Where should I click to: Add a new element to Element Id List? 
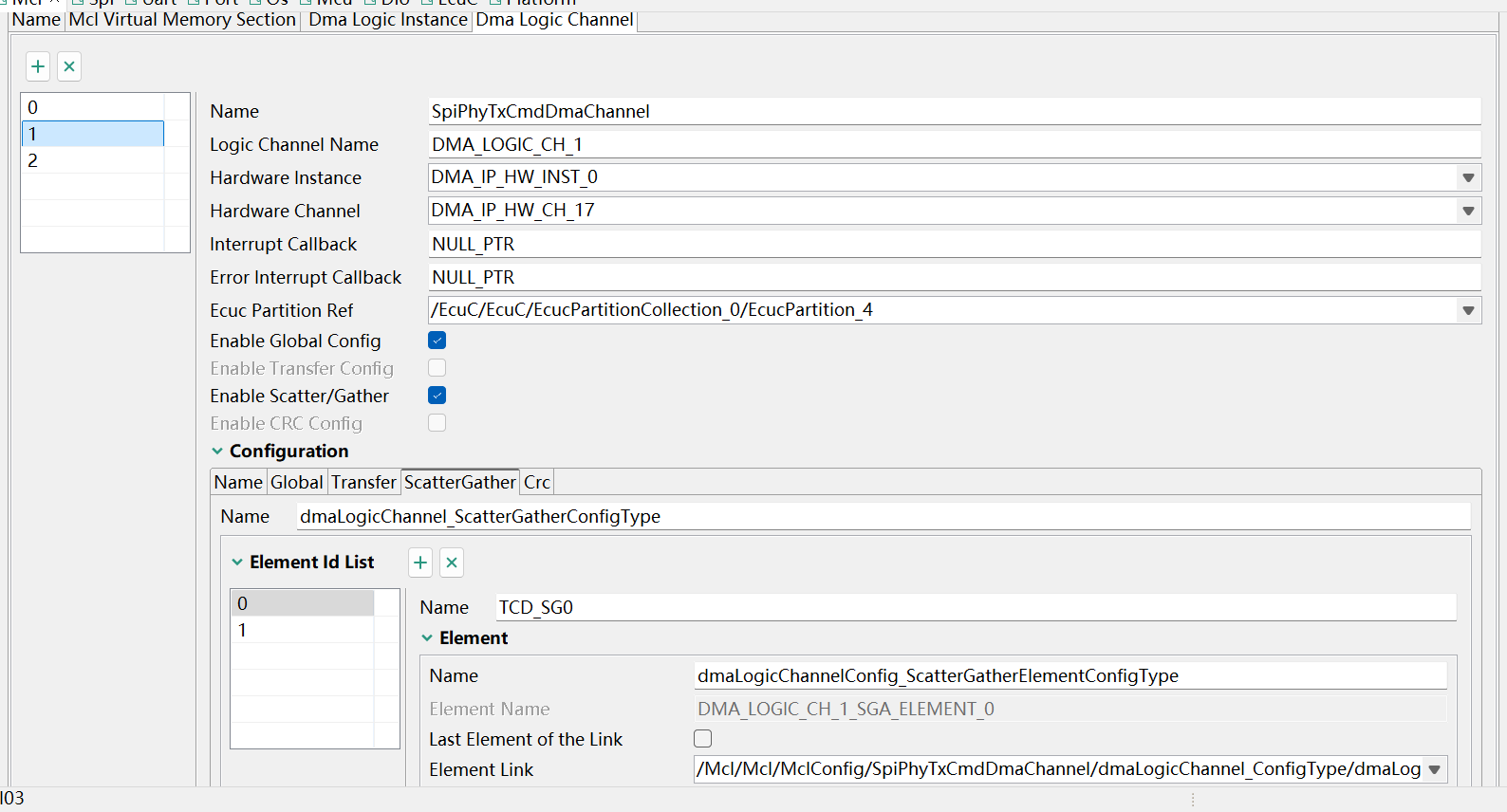420,563
